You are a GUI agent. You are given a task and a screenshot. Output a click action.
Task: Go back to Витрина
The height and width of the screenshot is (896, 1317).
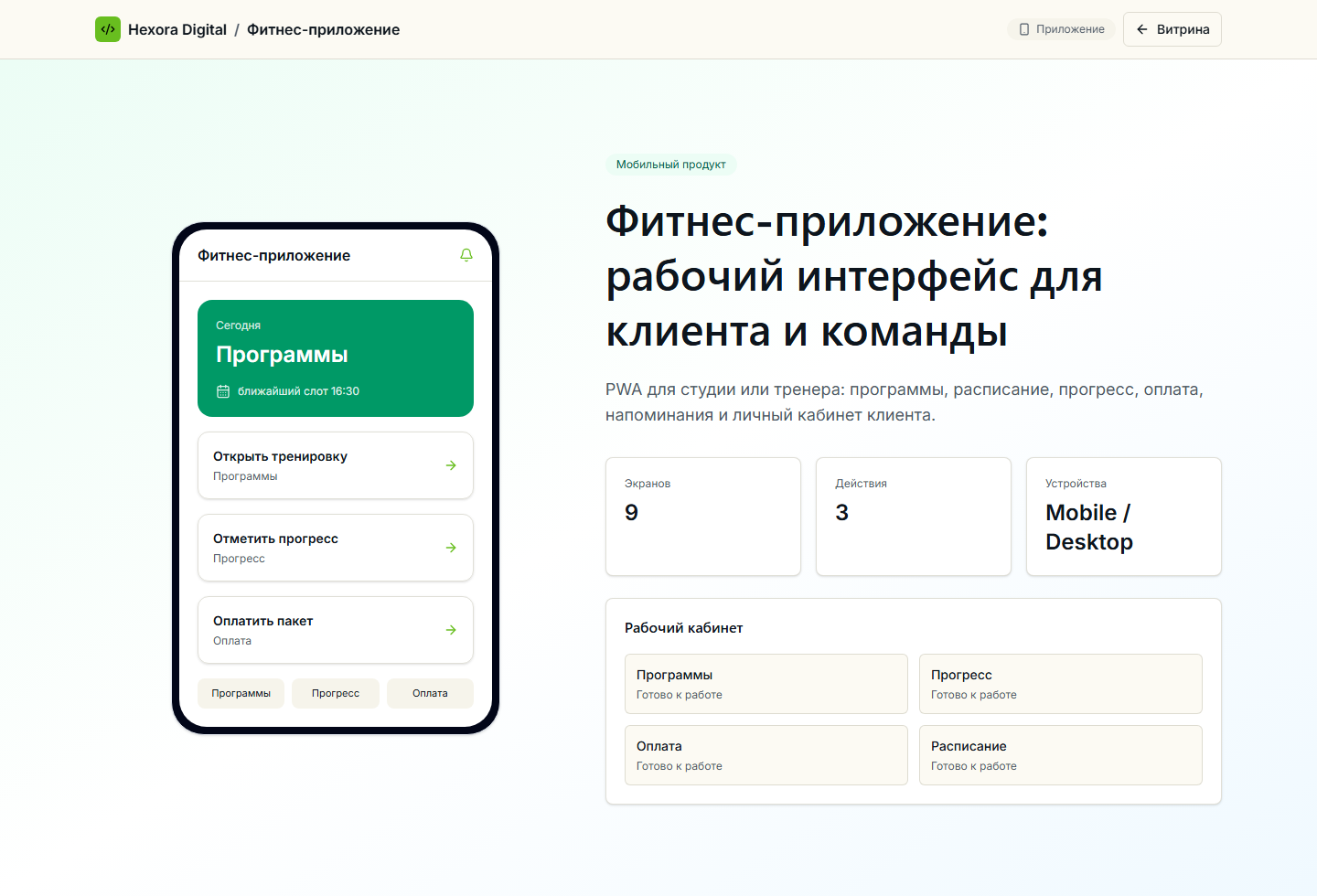coord(1172,29)
